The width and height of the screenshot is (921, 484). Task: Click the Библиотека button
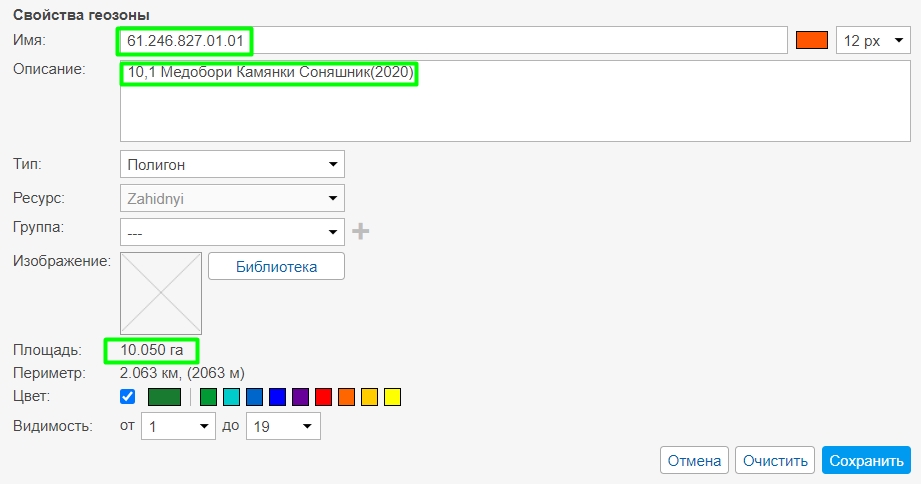coord(276,267)
